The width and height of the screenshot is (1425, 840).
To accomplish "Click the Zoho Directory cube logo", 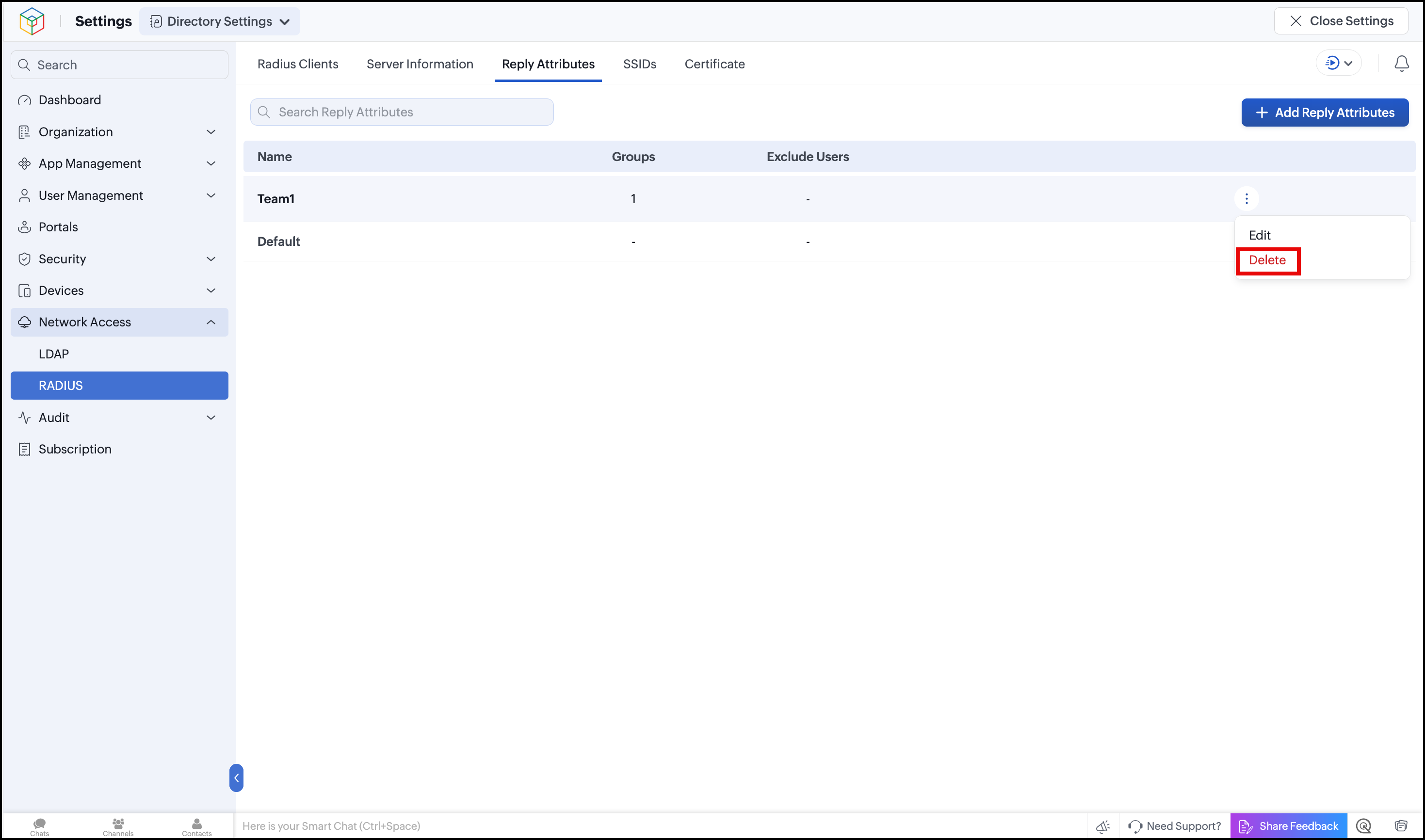I will point(32,21).
